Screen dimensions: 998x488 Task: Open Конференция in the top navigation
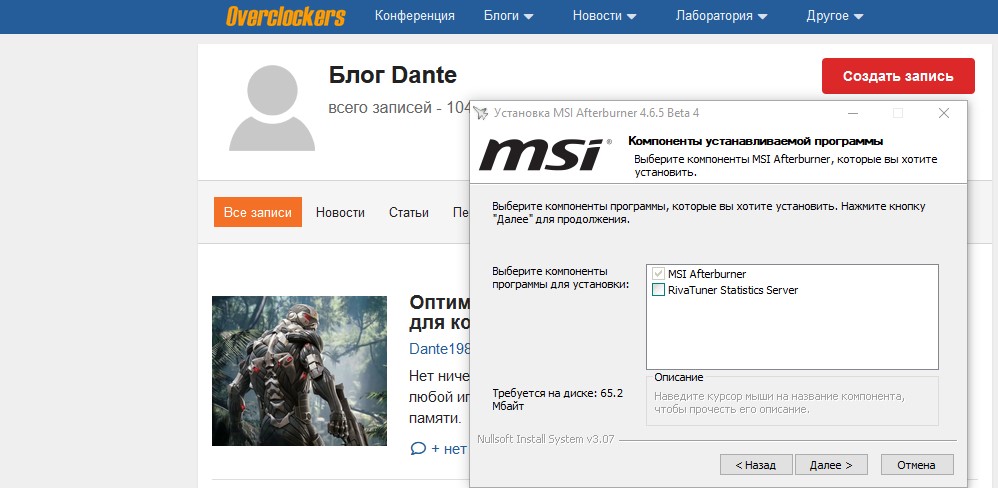click(414, 16)
